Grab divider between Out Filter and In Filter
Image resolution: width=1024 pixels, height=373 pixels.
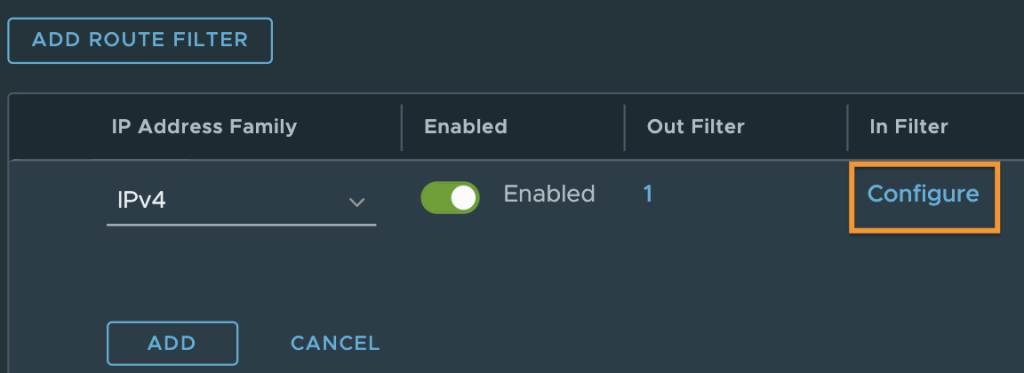[847, 127]
